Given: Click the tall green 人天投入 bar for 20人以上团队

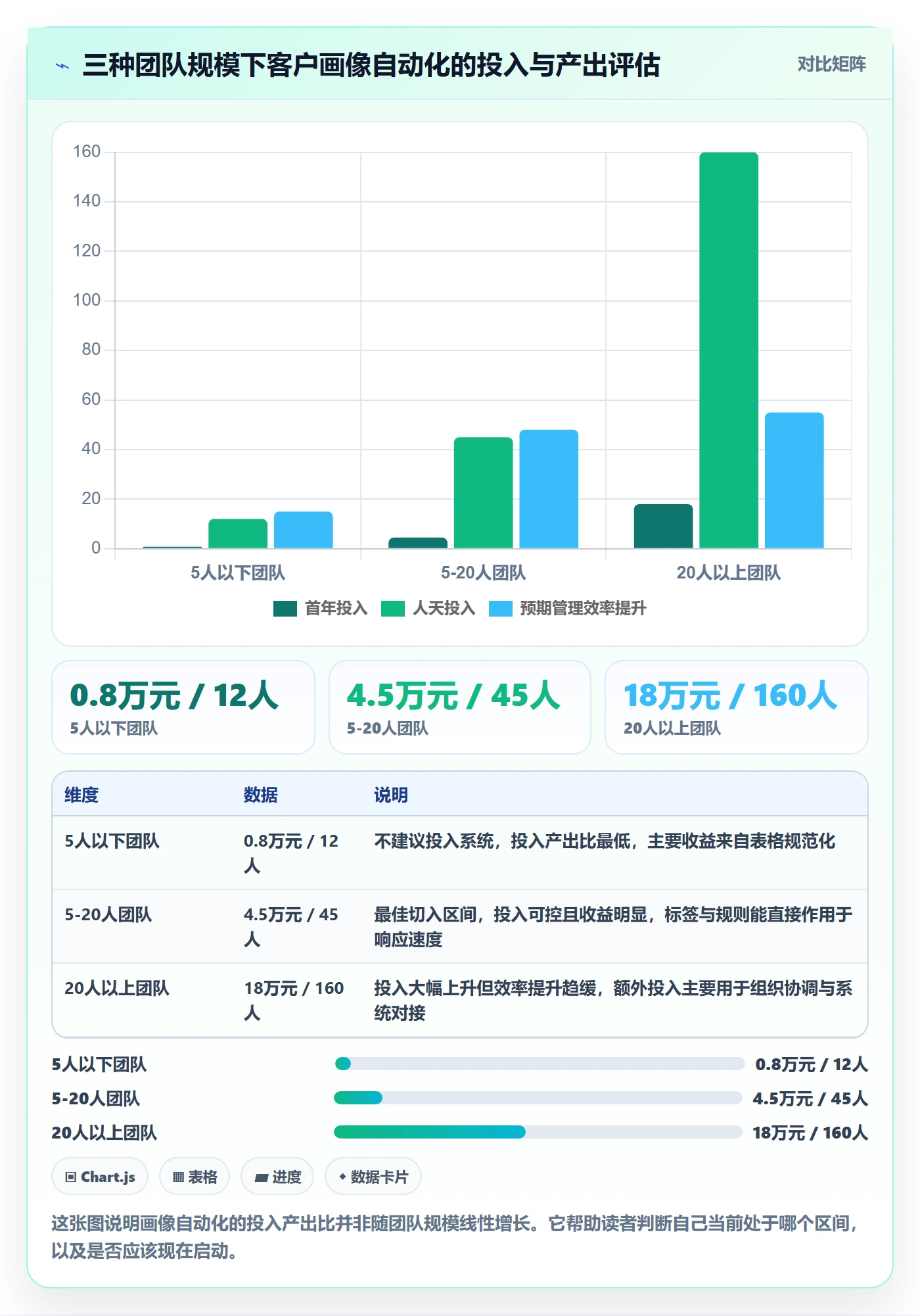Looking at the screenshot, I should click(729, 350).
